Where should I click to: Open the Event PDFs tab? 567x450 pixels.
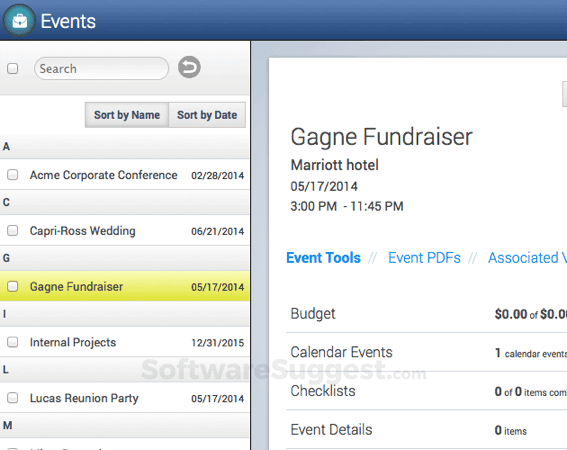424,258
